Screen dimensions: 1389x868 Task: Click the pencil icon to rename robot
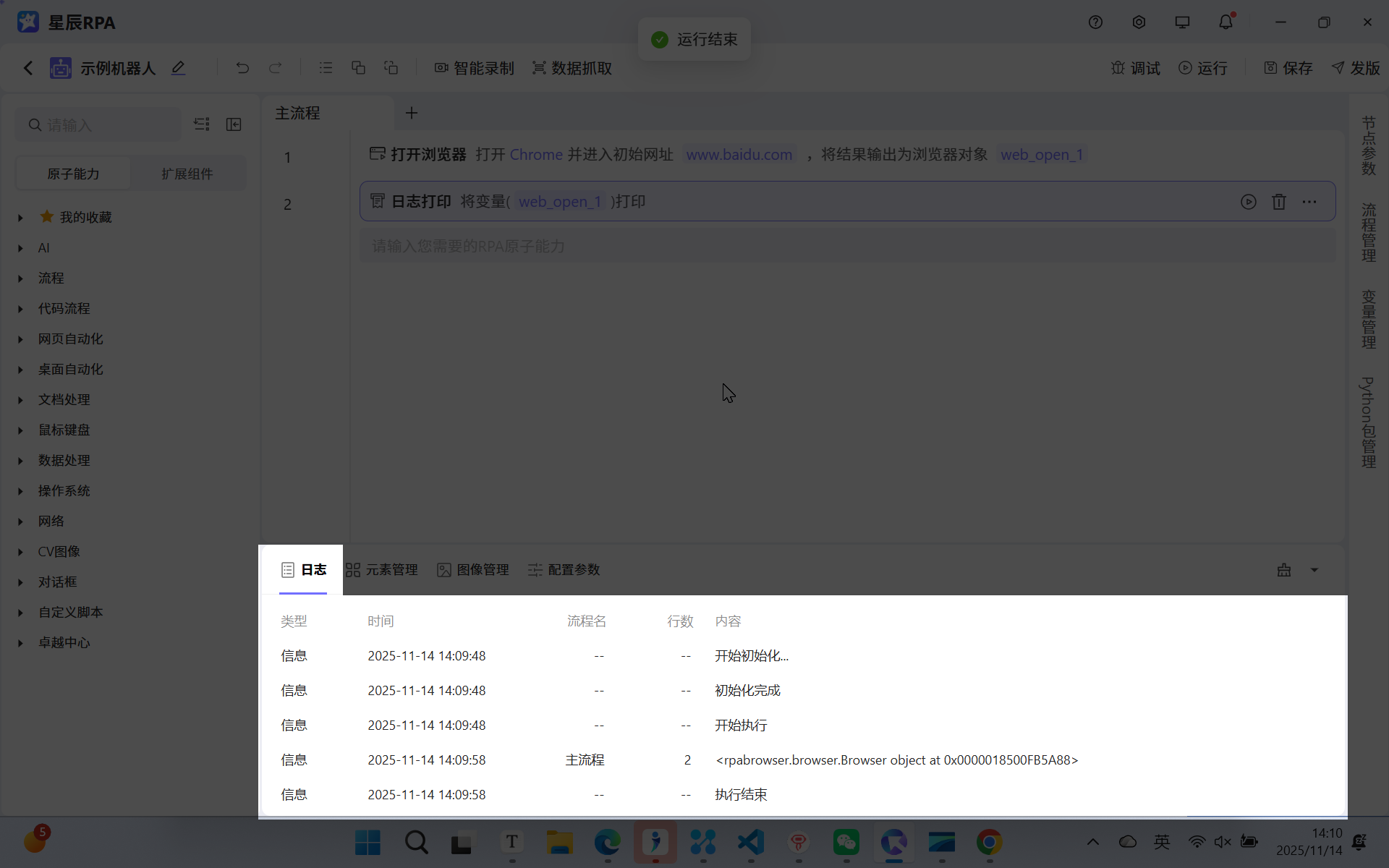tap(178, 68)
